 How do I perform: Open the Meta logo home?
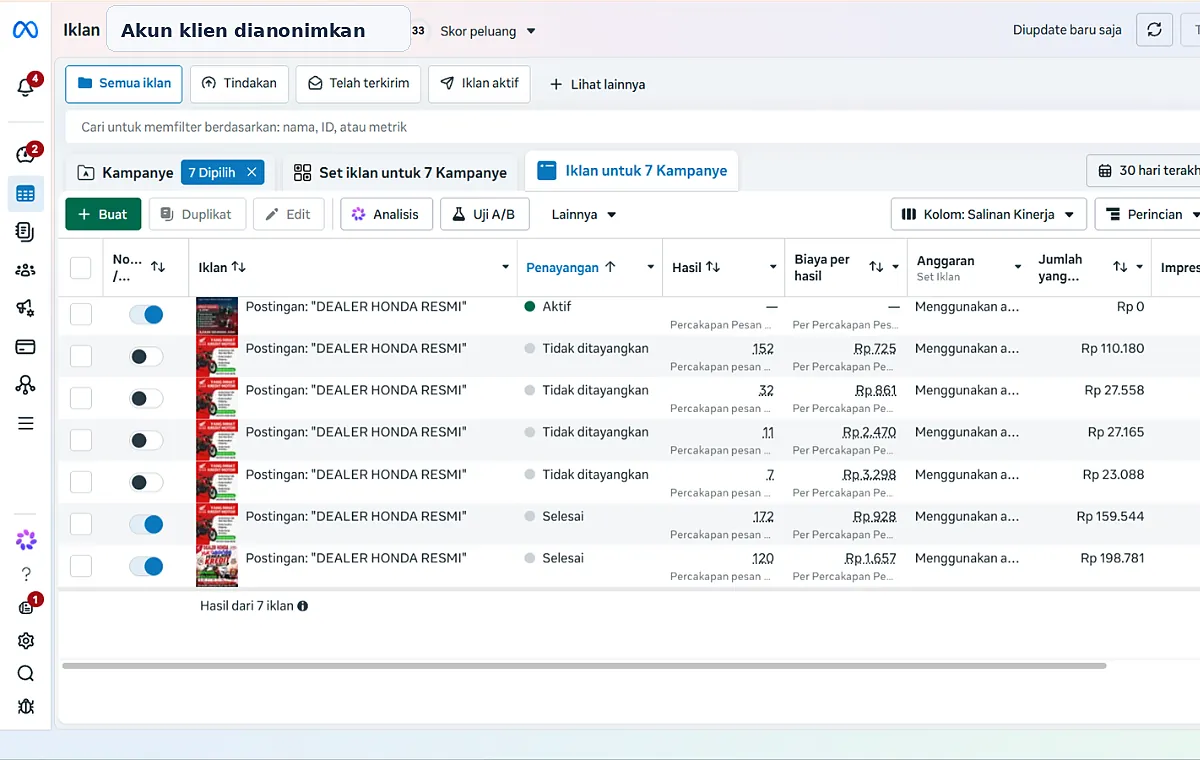pyautogui.click(x=25, y=30)
